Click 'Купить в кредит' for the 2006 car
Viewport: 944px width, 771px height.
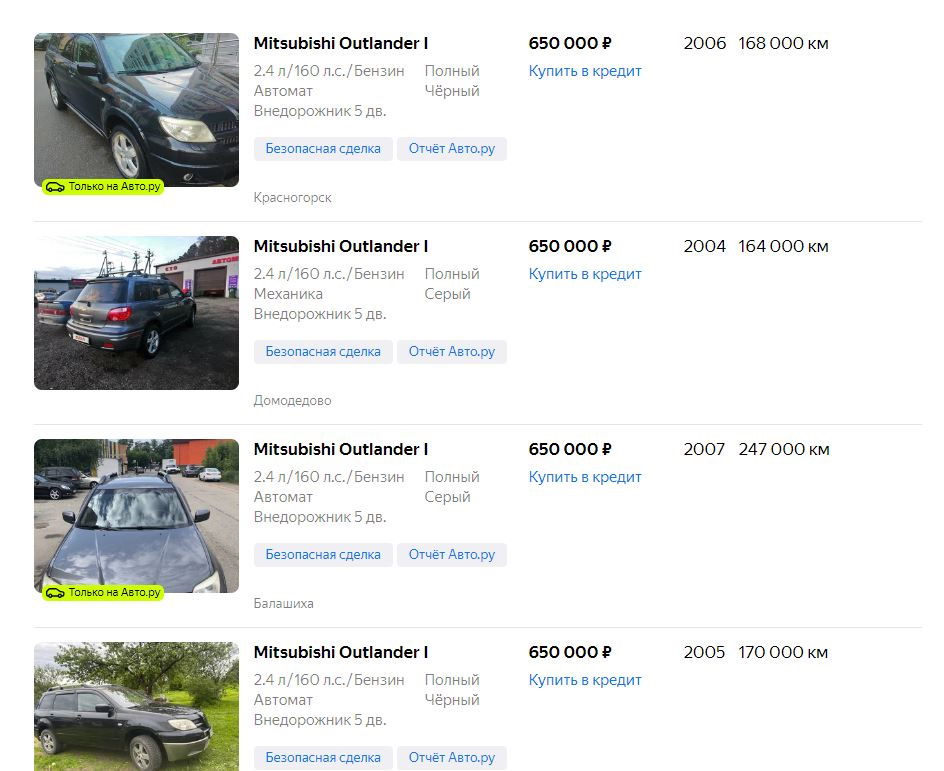click(585, 71)
